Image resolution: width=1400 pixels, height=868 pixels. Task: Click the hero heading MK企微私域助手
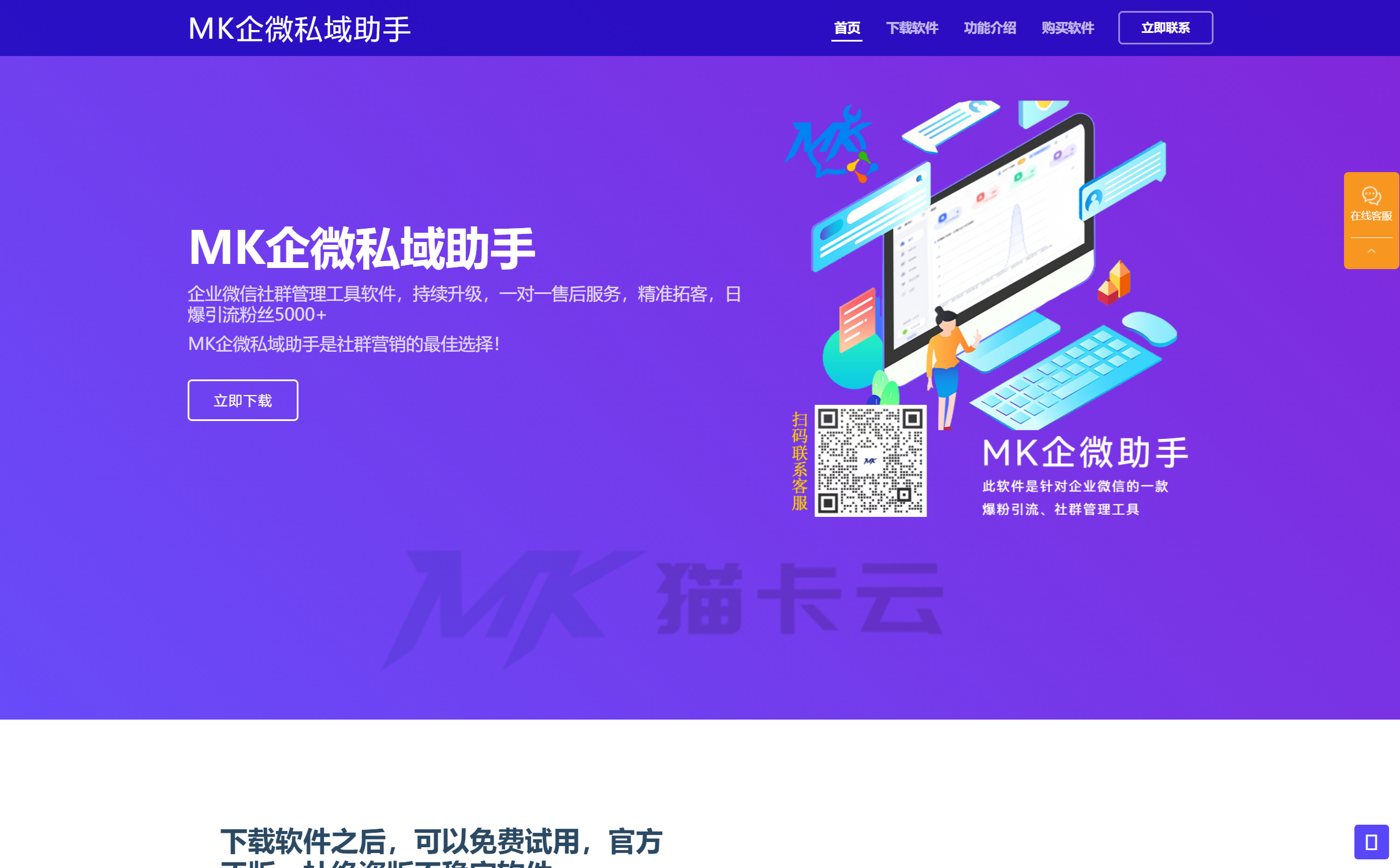361,248
